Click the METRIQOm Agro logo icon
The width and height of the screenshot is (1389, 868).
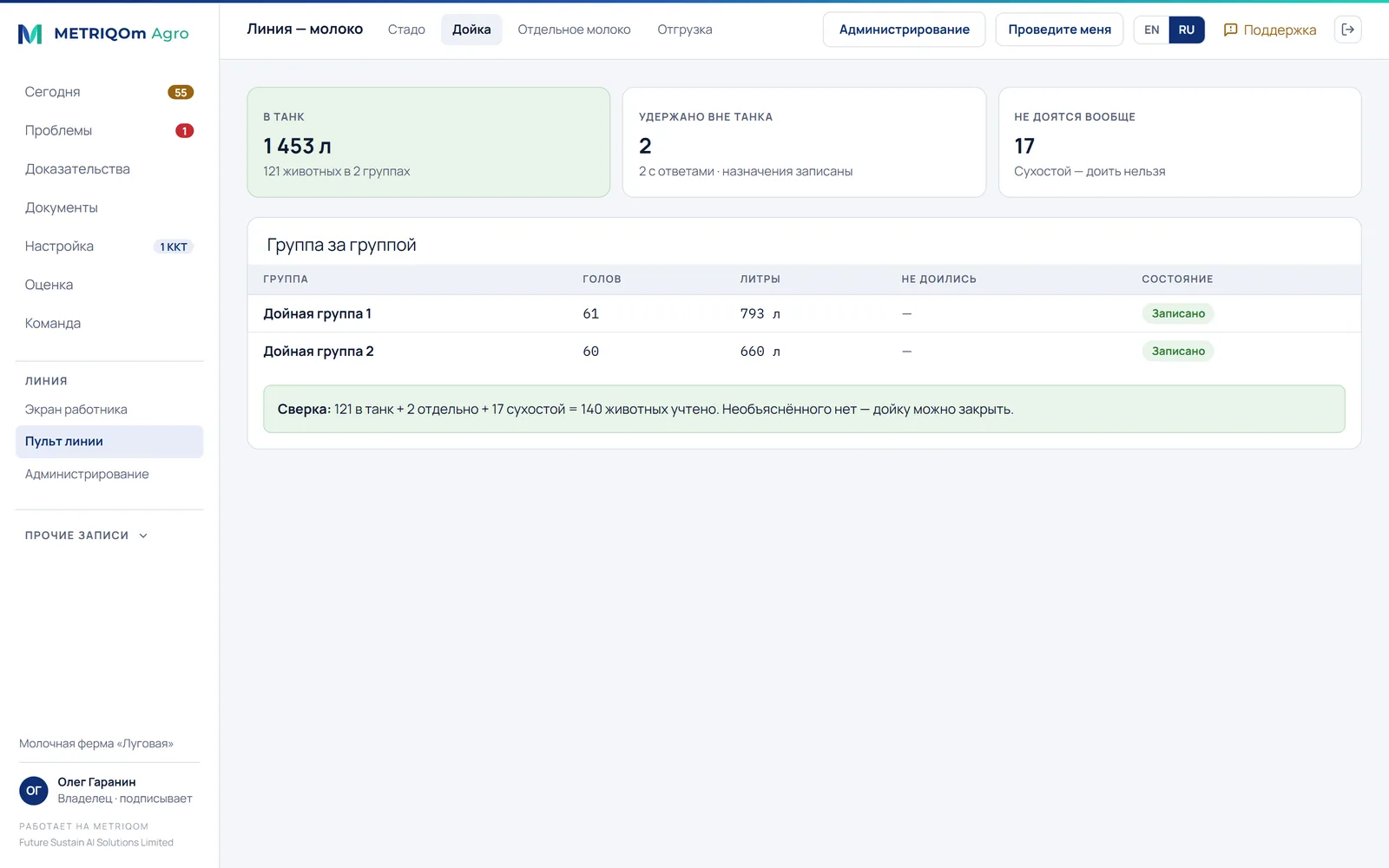pyautogui.click(x=30, y=34)
